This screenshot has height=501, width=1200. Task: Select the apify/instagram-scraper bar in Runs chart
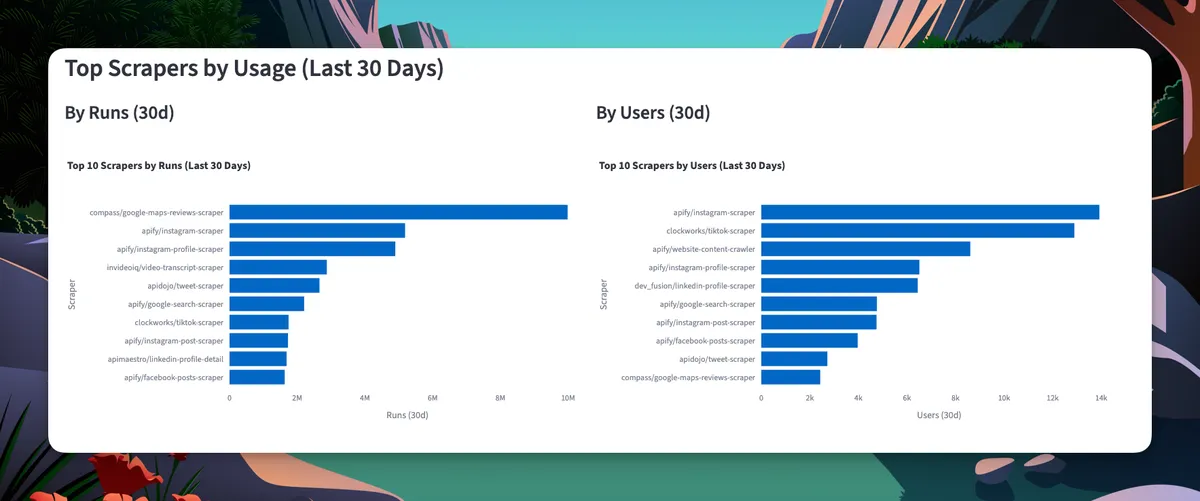317,231
